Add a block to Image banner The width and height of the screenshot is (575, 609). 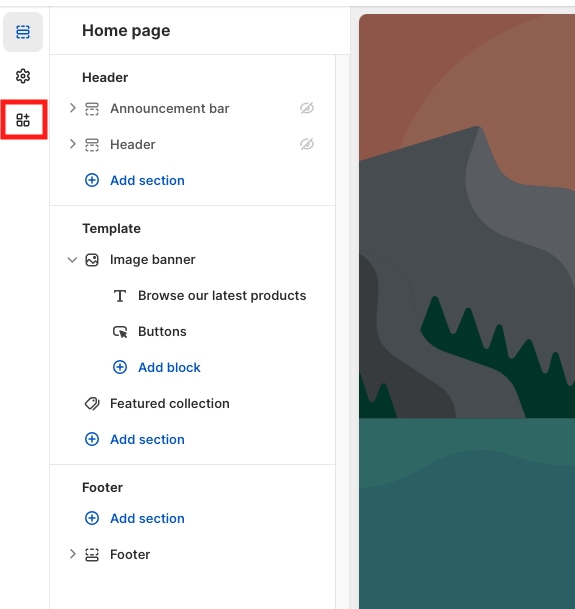click(169, 367)
